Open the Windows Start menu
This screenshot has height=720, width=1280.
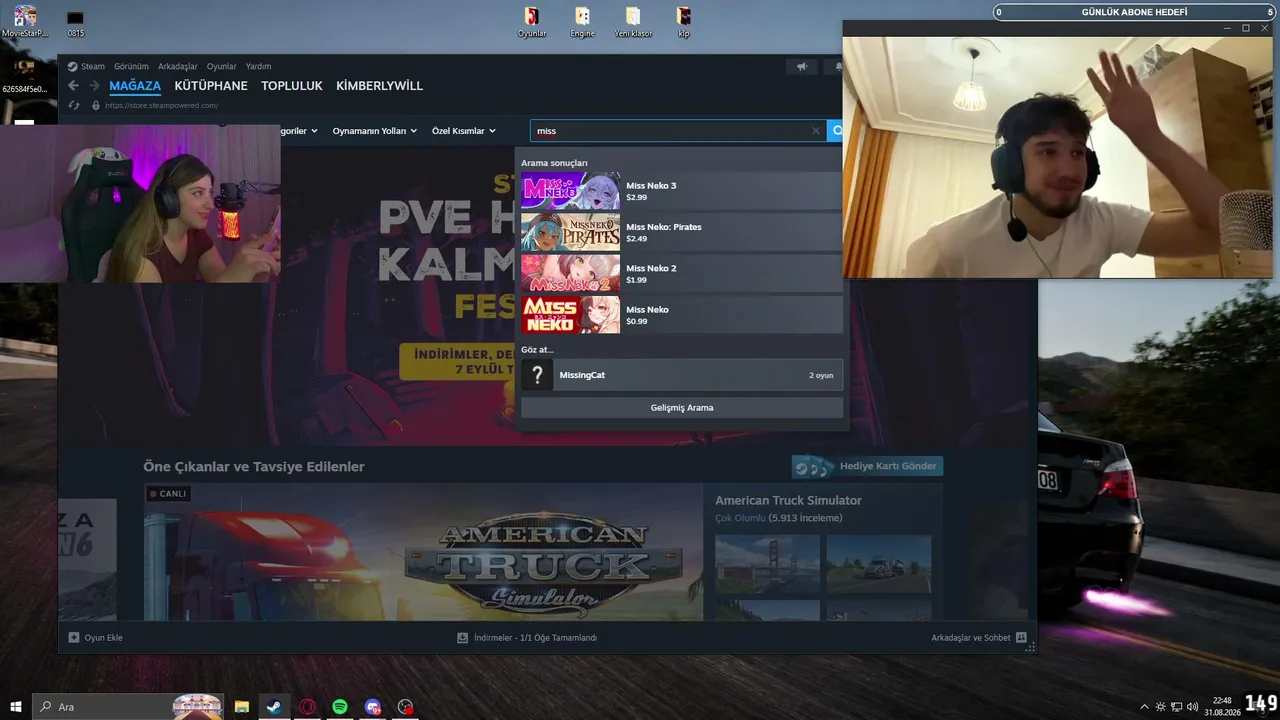[x=16, y=707]
